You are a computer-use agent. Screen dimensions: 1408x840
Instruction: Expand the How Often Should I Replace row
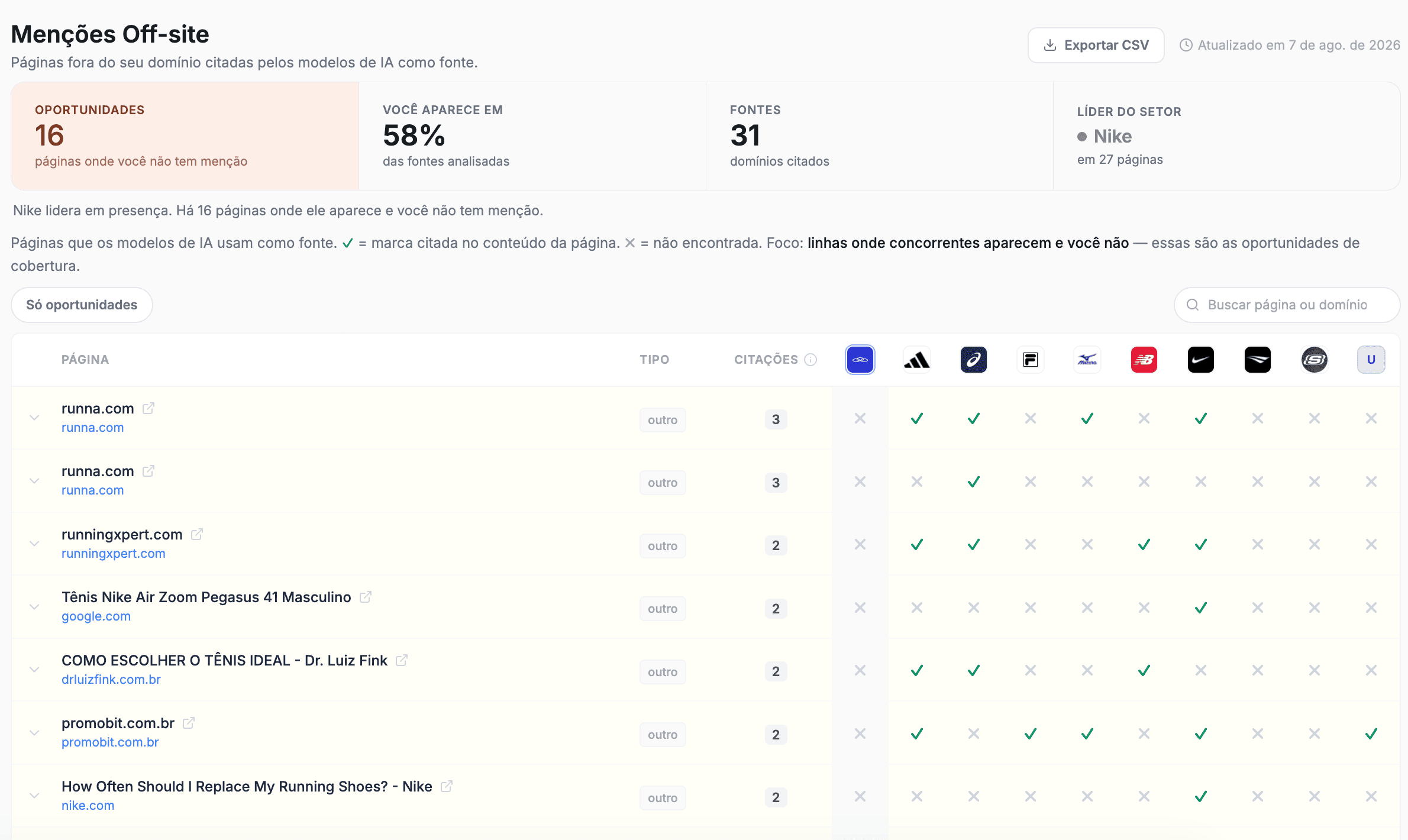pyautogui.click(x=34, y=796)
